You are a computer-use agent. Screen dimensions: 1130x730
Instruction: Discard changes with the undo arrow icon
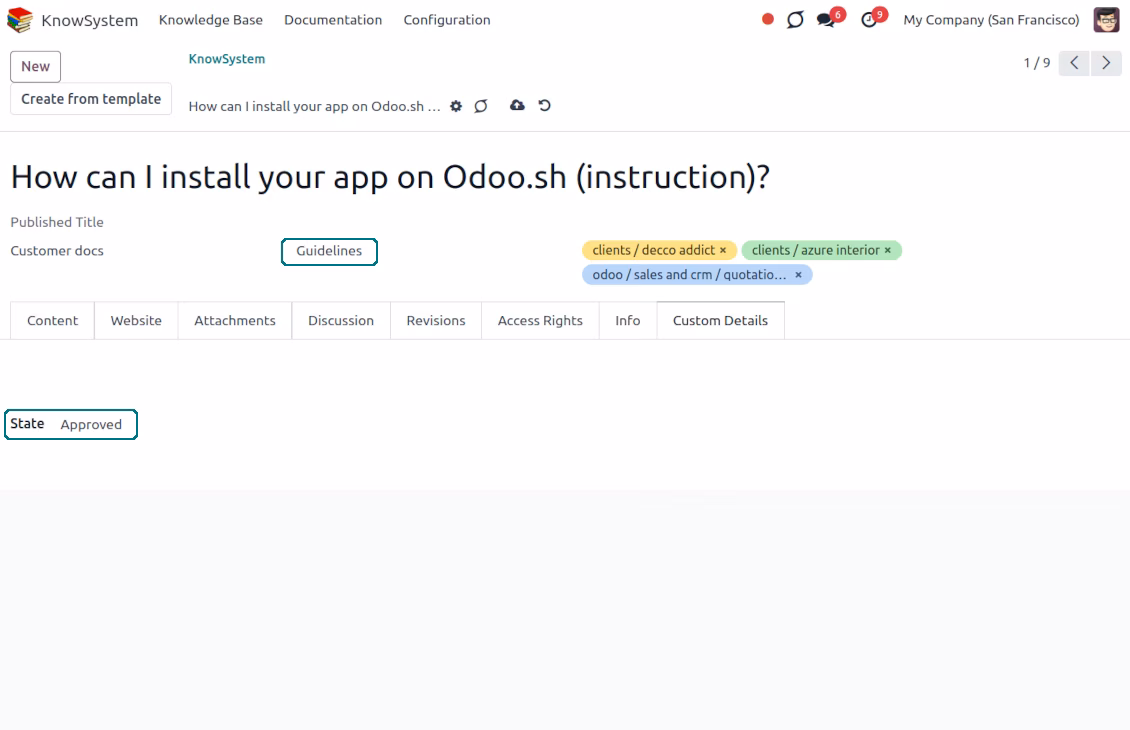(545, 105)
